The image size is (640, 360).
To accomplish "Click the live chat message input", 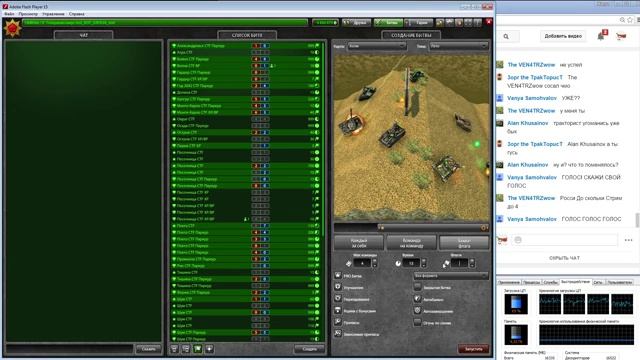I will coord(564,240).
